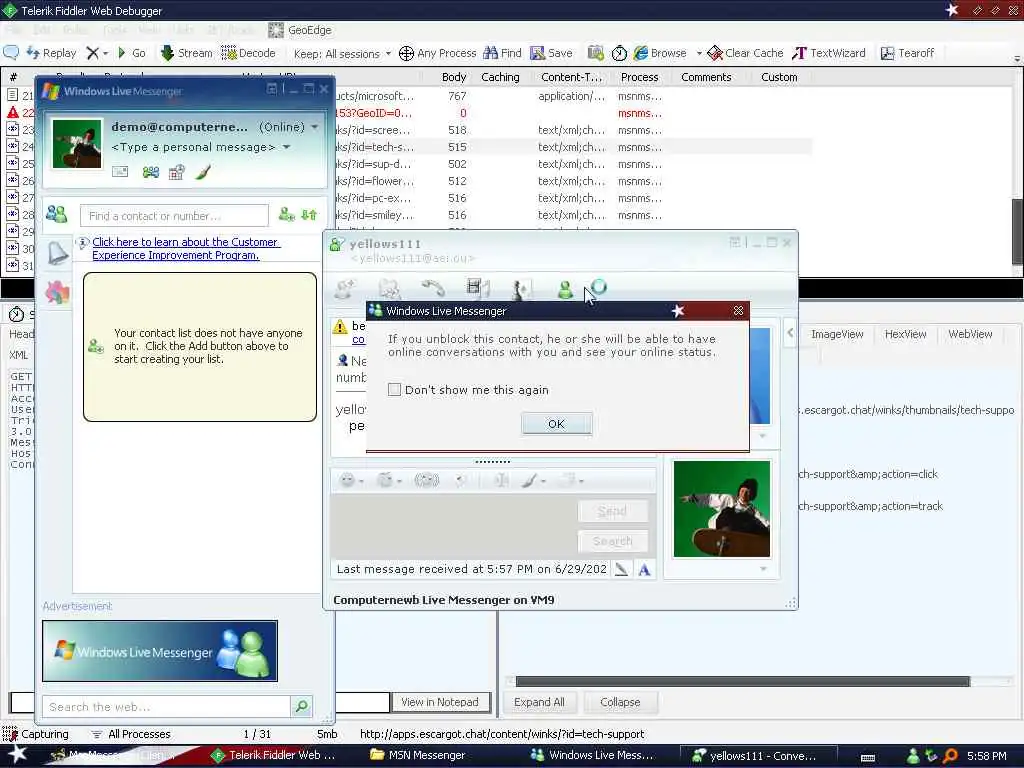Open Find using the binoculars icon
This screenshot has width=1024, height=768.
click(490, 53)
